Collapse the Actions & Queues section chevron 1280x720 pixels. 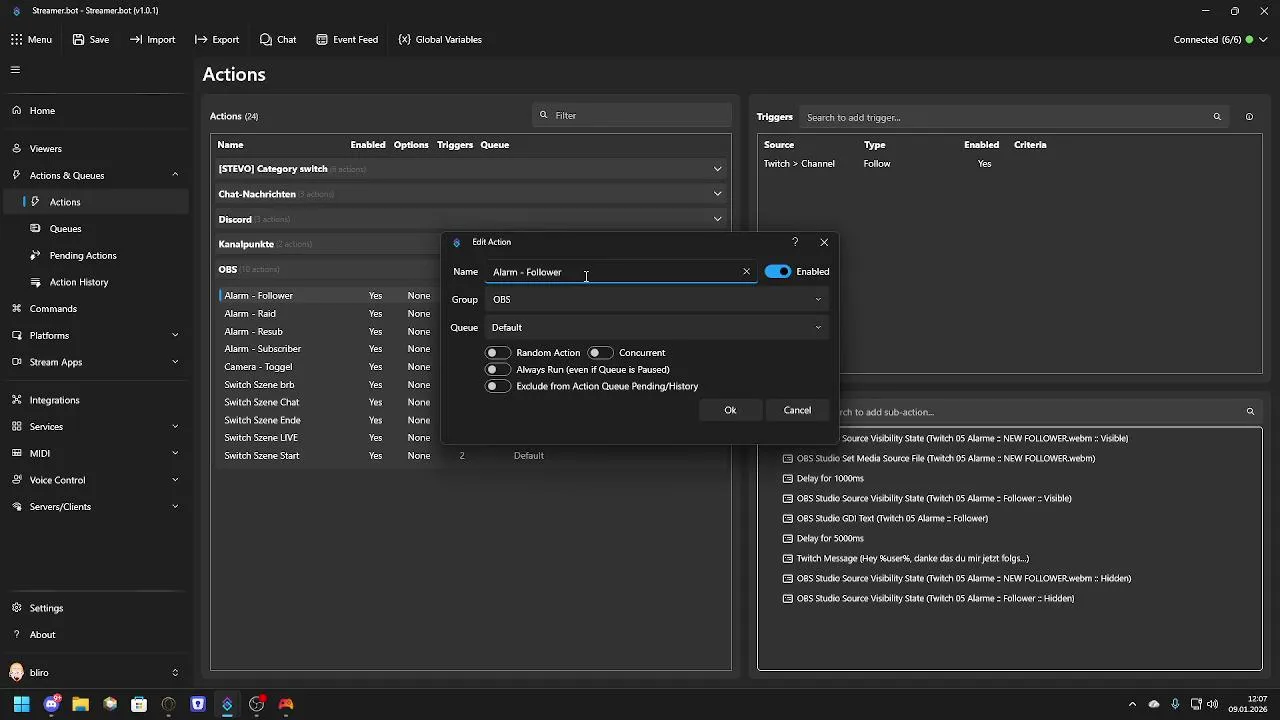coord(175,175)
